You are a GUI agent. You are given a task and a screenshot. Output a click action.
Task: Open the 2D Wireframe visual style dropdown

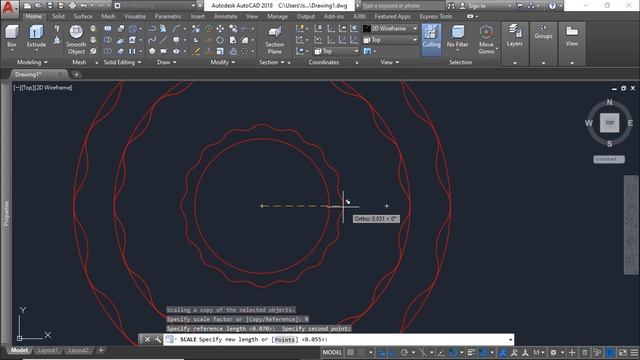click(390, 29)
